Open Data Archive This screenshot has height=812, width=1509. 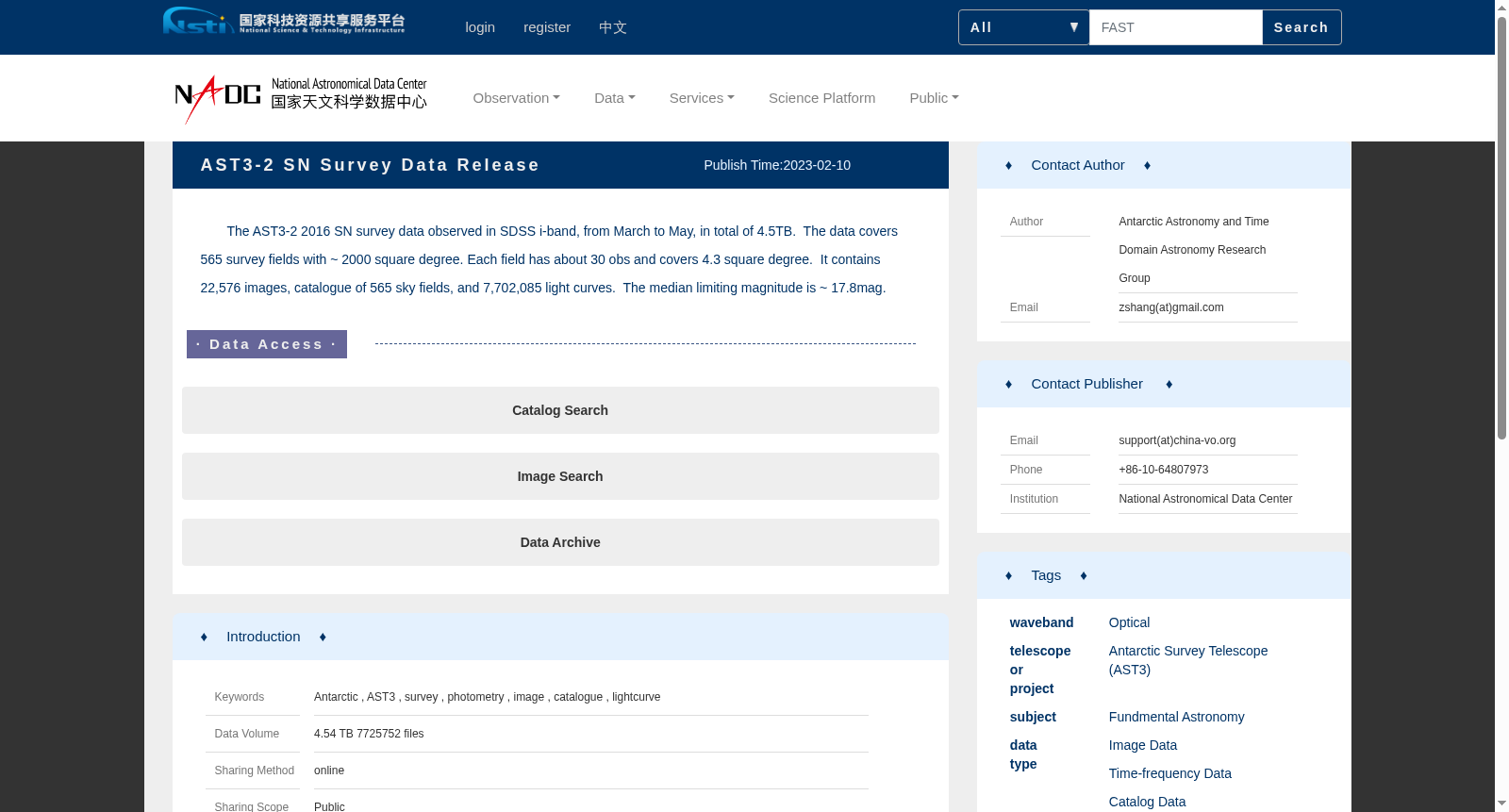560,542
